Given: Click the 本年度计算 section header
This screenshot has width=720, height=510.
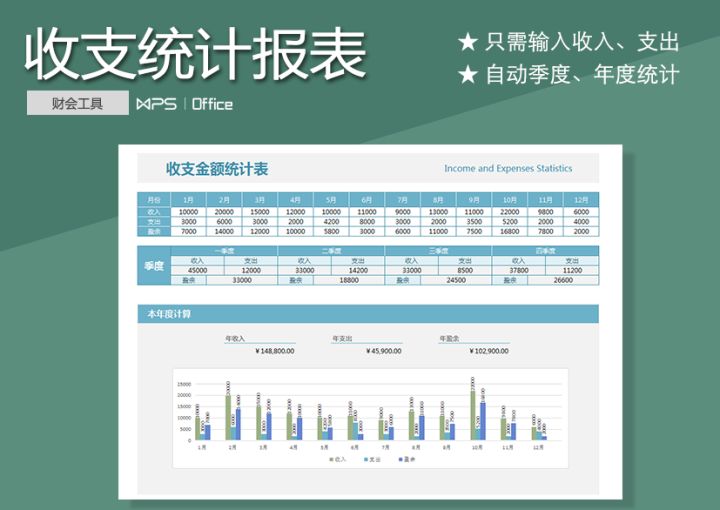Looking at the screenshot, I should 169,314.
